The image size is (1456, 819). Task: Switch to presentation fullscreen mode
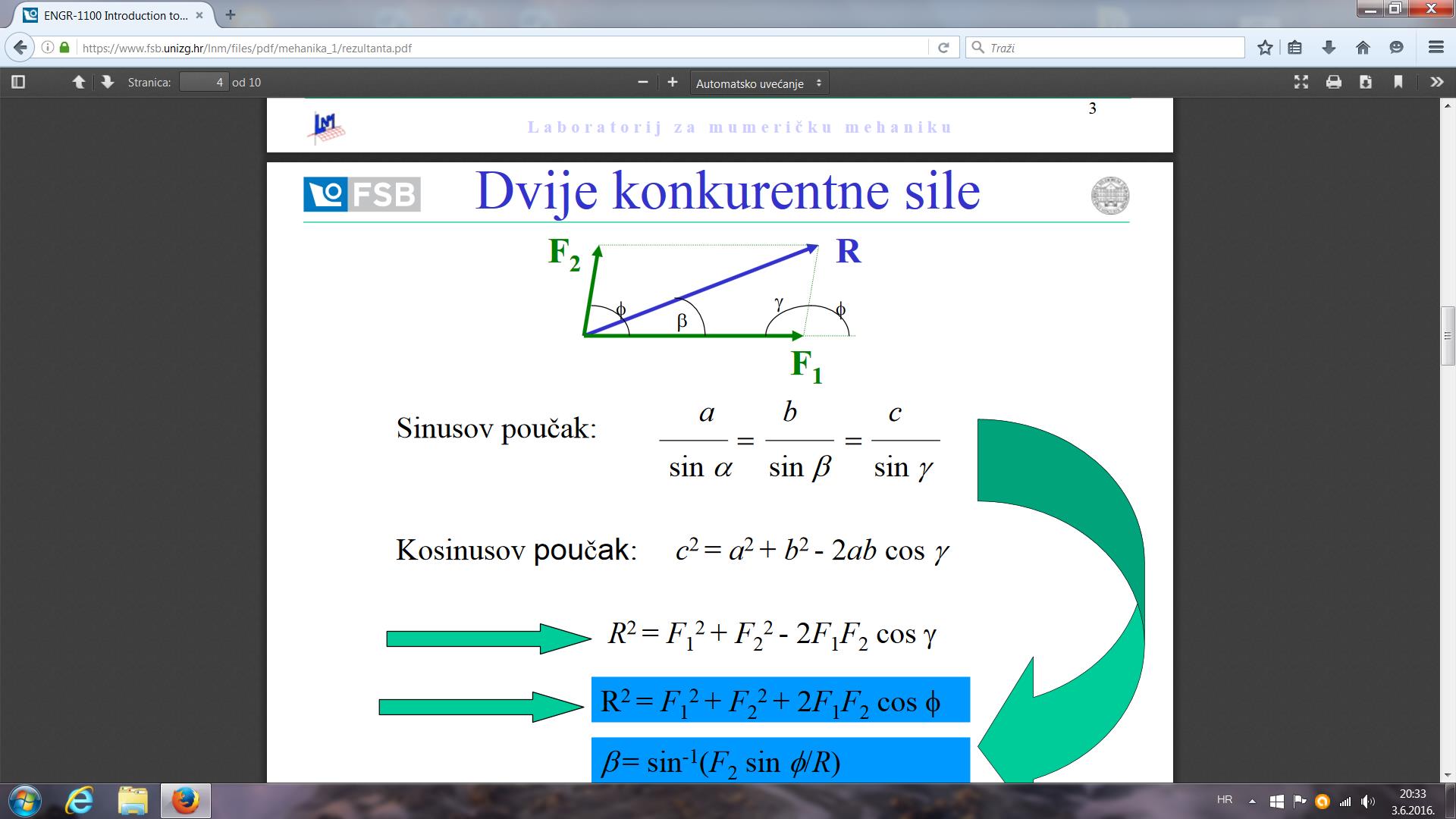(x=1301, y=82)
